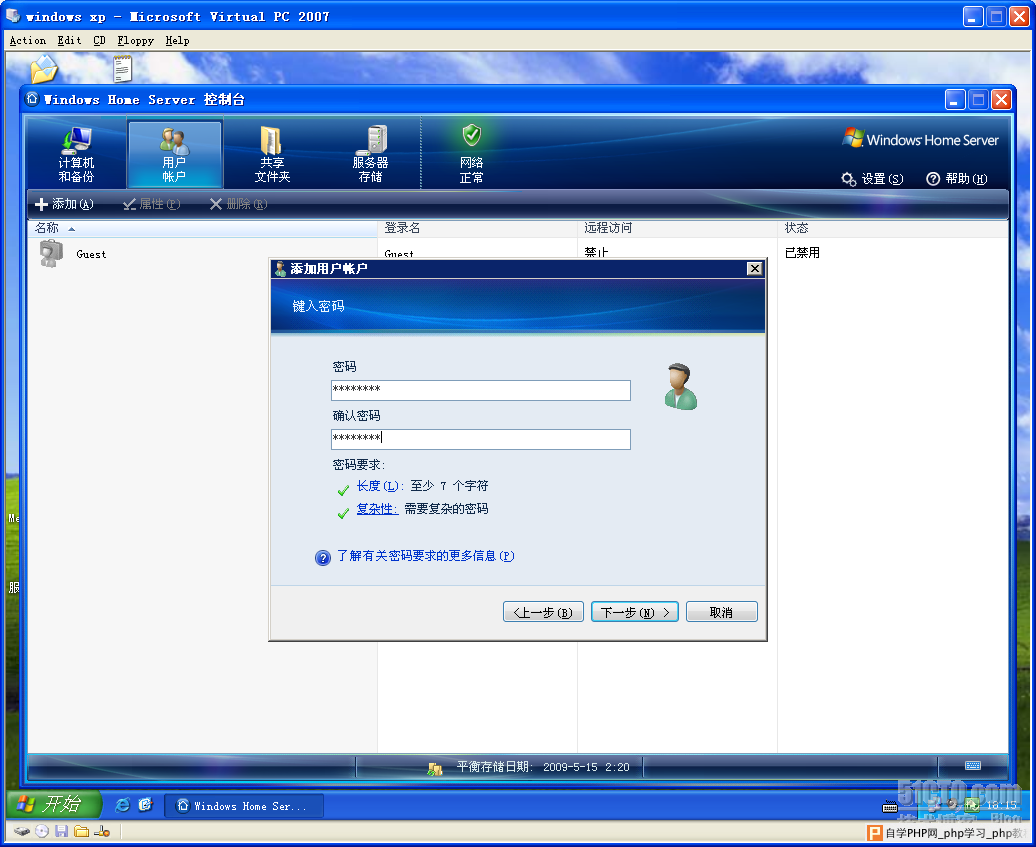Switch to the 服务器存储 (Server Storage) tab
This screenshot has width=1036, height=847.
point(371,154)
